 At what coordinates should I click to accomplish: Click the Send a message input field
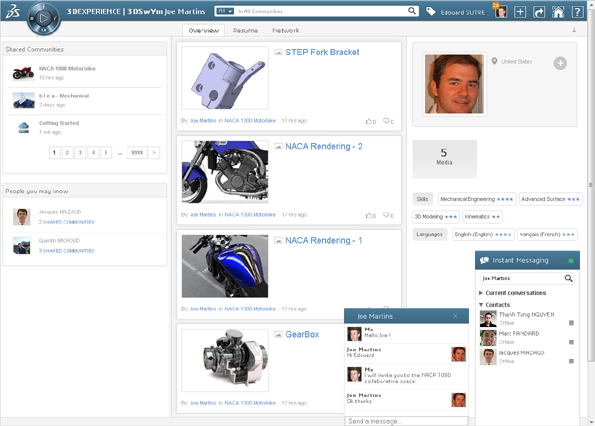click(x=406, y=421)
